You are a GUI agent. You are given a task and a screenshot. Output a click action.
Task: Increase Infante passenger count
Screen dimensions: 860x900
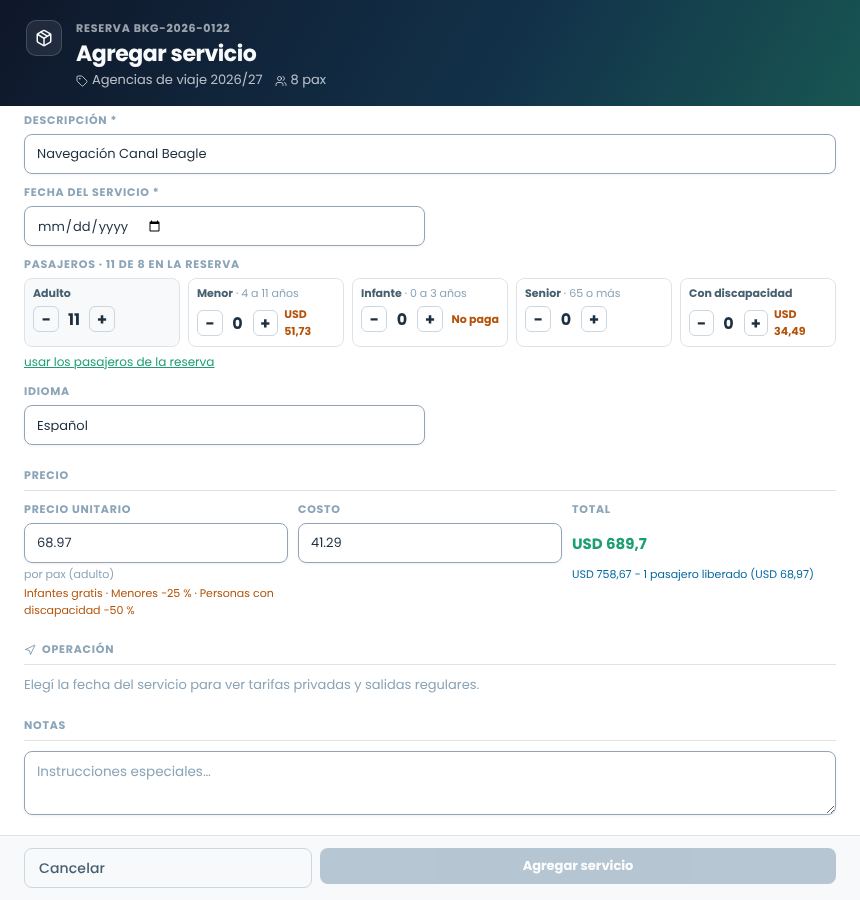[x=429, y=319]
